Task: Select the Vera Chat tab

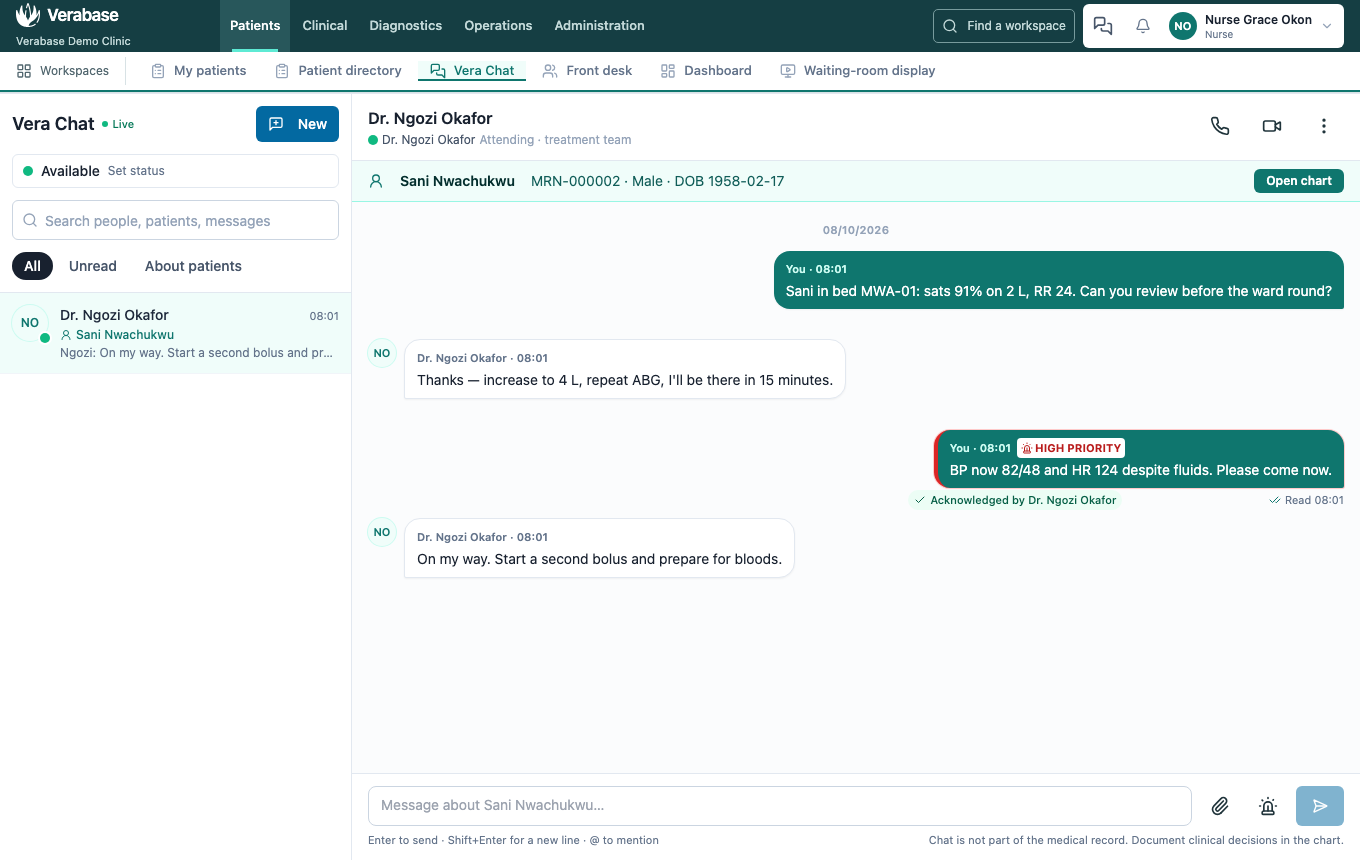Action: tap(472, 71)
